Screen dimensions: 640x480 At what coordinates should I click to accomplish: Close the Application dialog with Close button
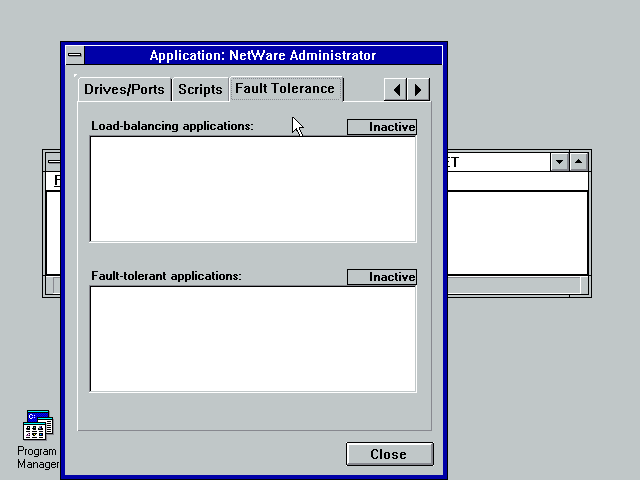(x=389, y=454)
